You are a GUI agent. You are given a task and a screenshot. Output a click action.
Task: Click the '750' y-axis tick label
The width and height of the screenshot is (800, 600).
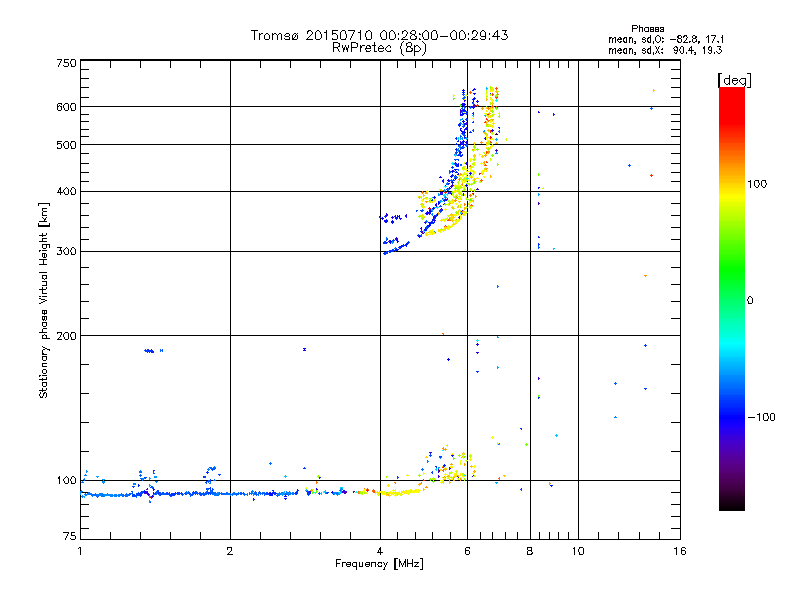[66, 63]
